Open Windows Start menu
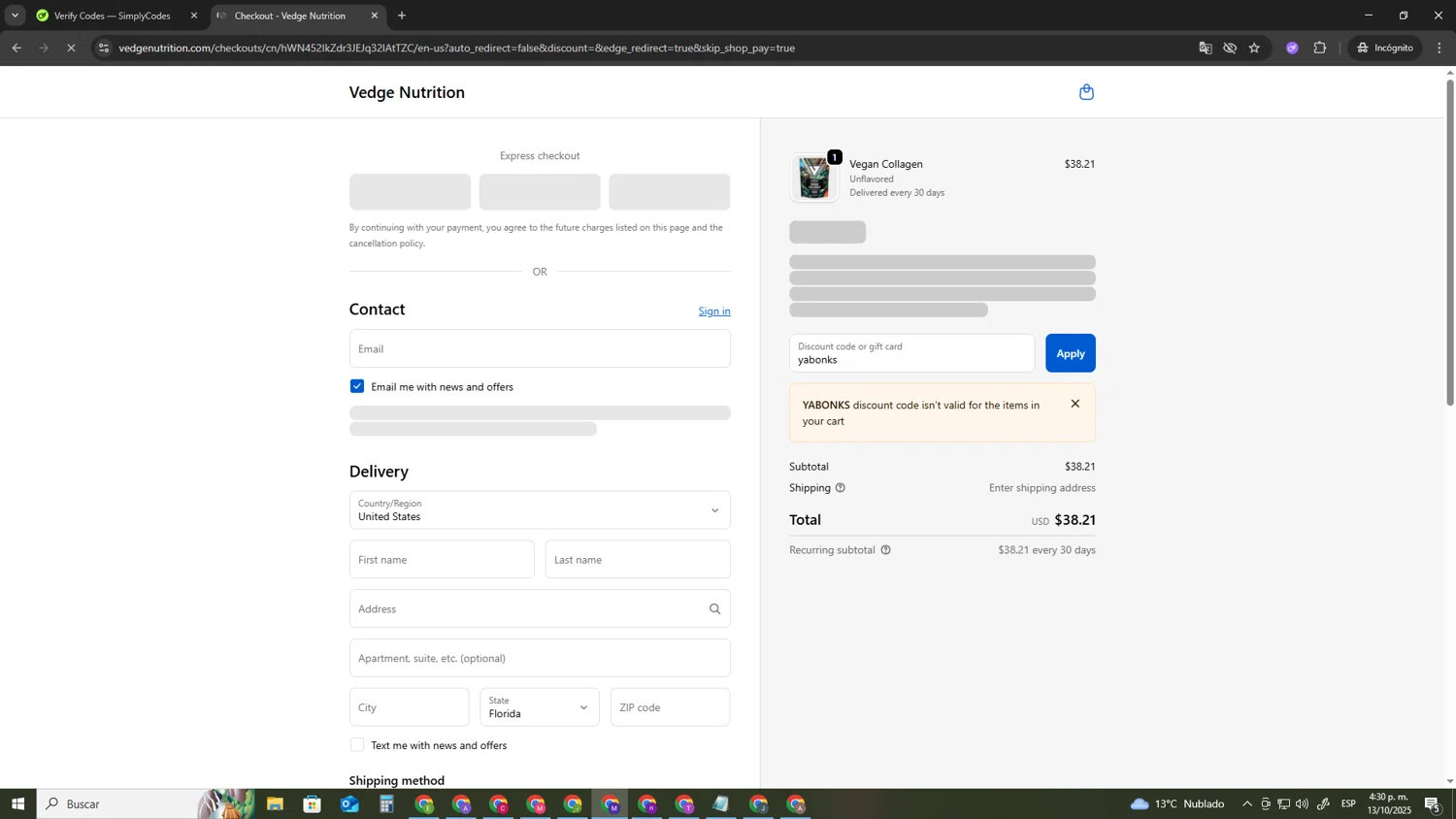Screen dimensions: 1456x819 click(x=17, y=804)
